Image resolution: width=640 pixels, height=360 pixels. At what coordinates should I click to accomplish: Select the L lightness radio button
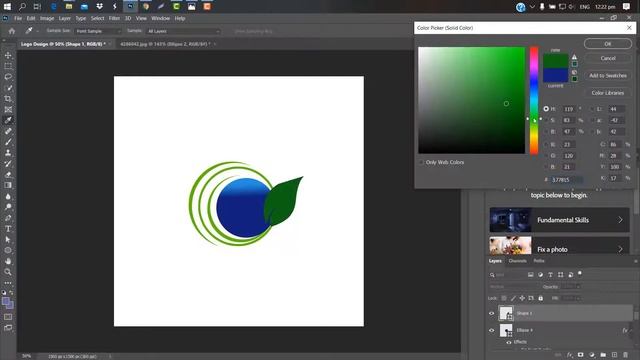coord(591,109)
